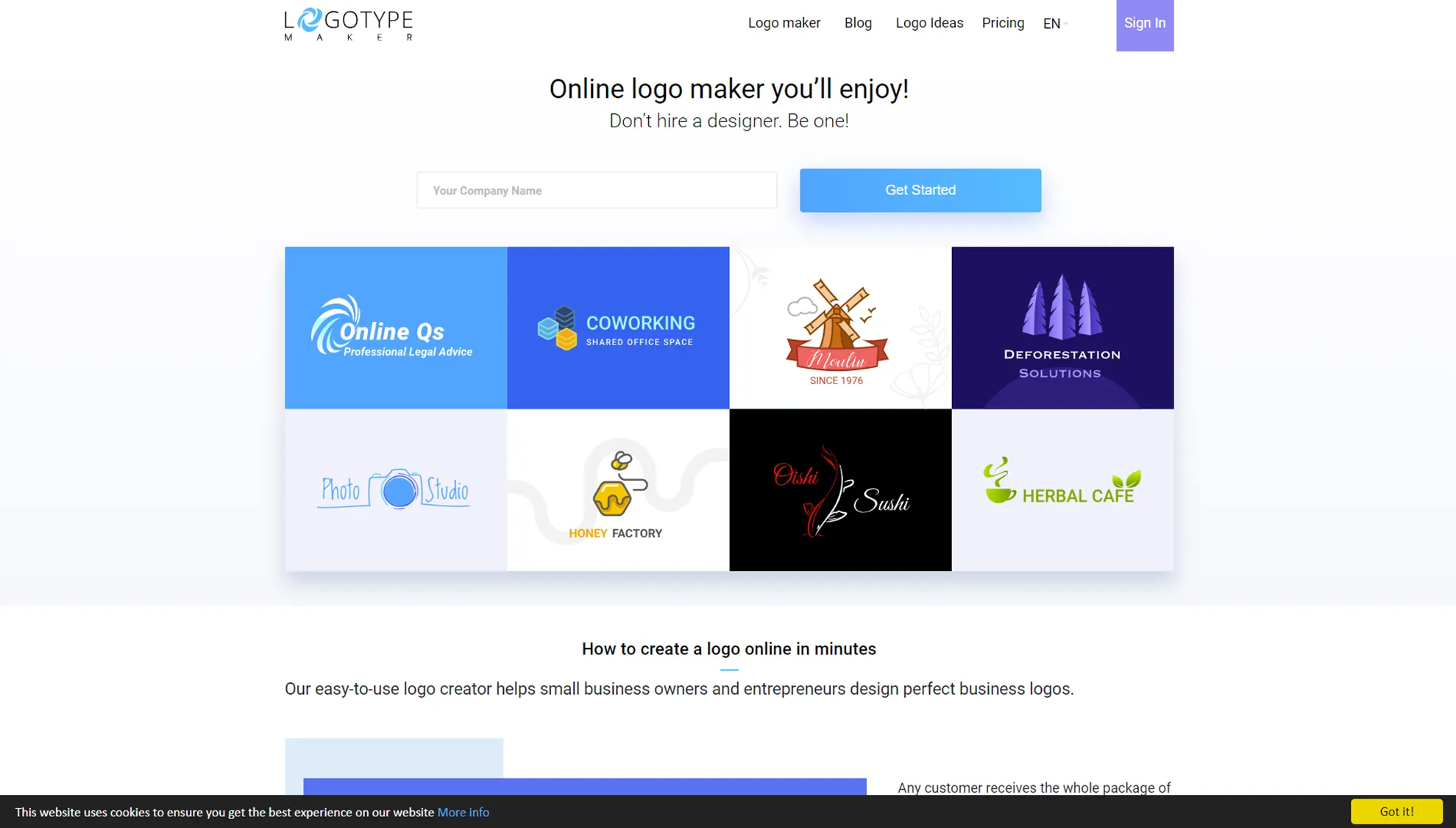
Task: Select the Herbal Cafe logo thumbnail
Action: pyautogui.click(x=1062, y=489)
